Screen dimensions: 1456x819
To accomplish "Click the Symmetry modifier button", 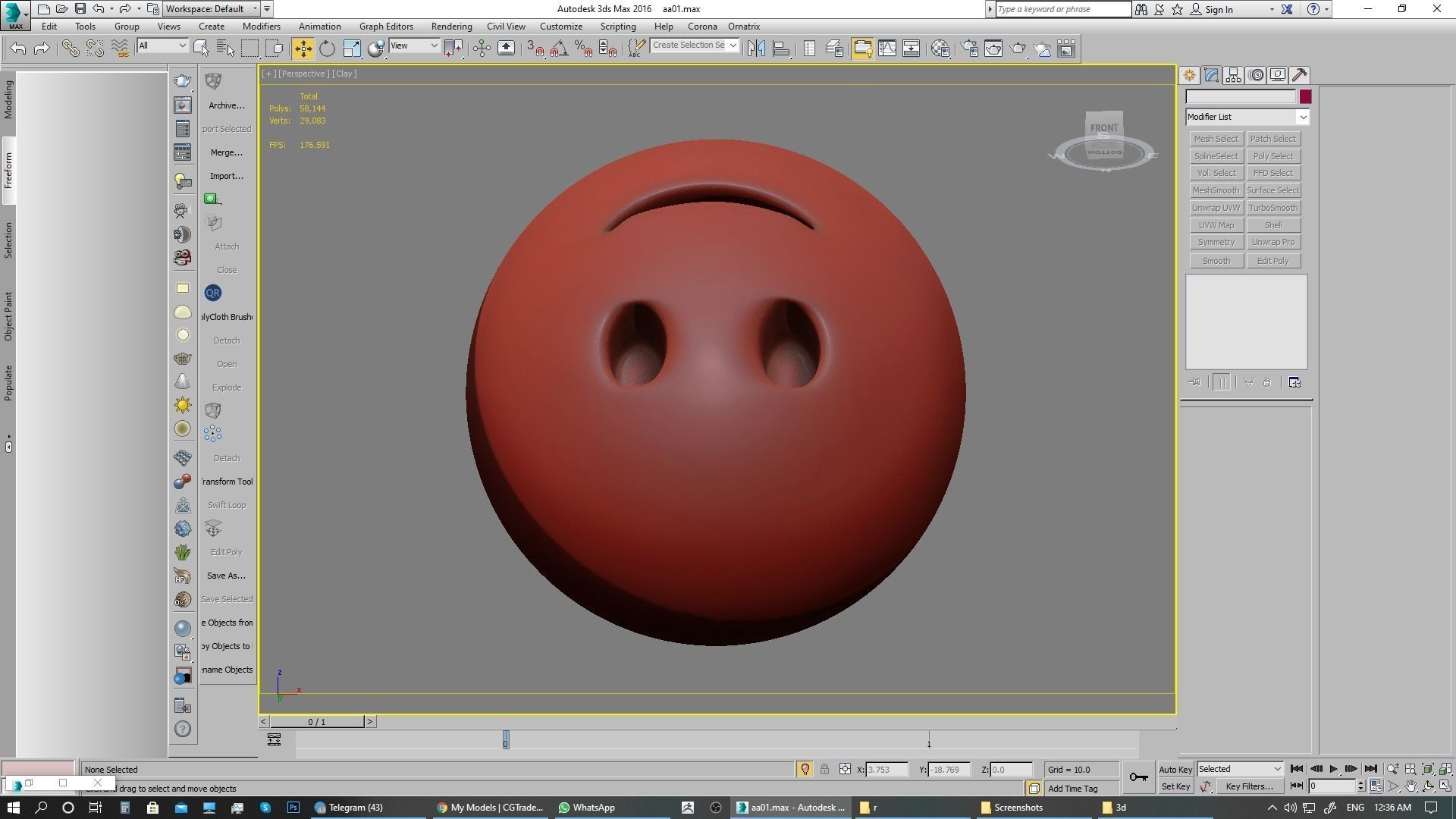I will (x=1216, y=242).
